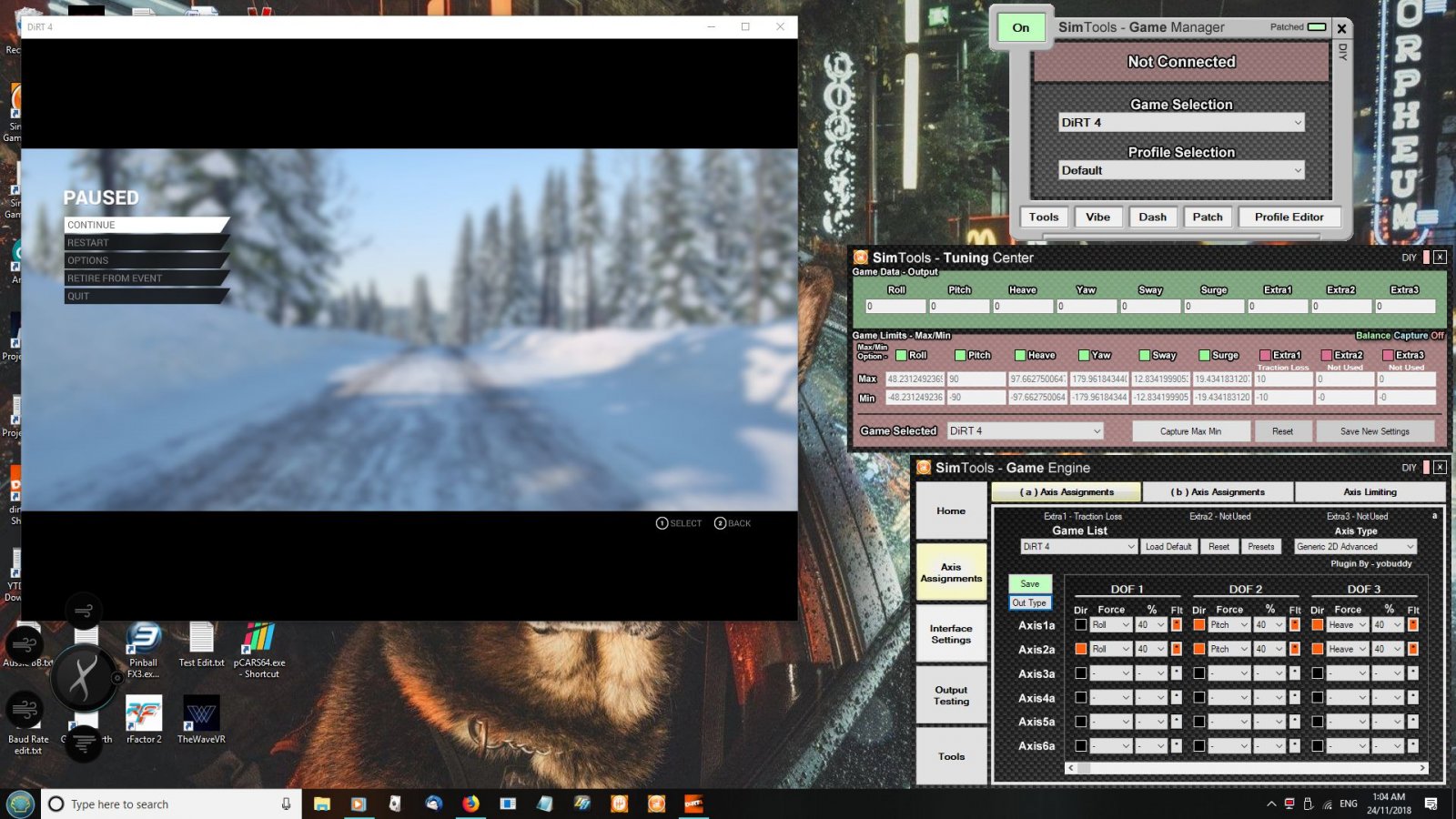Switch to the Axis Limiting tab
The image size is (1456, 819).
coord(1370,492)
